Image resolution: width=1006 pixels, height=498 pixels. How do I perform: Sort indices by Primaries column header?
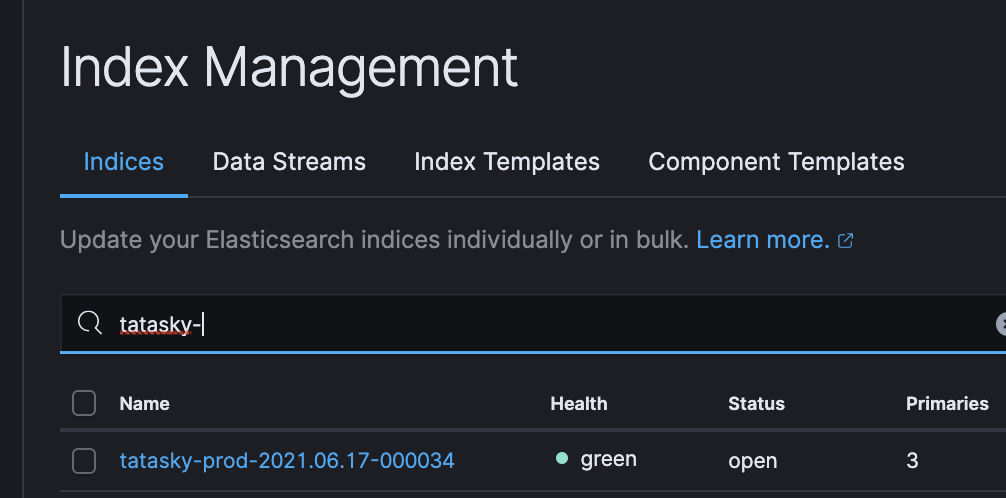[947, 404]
